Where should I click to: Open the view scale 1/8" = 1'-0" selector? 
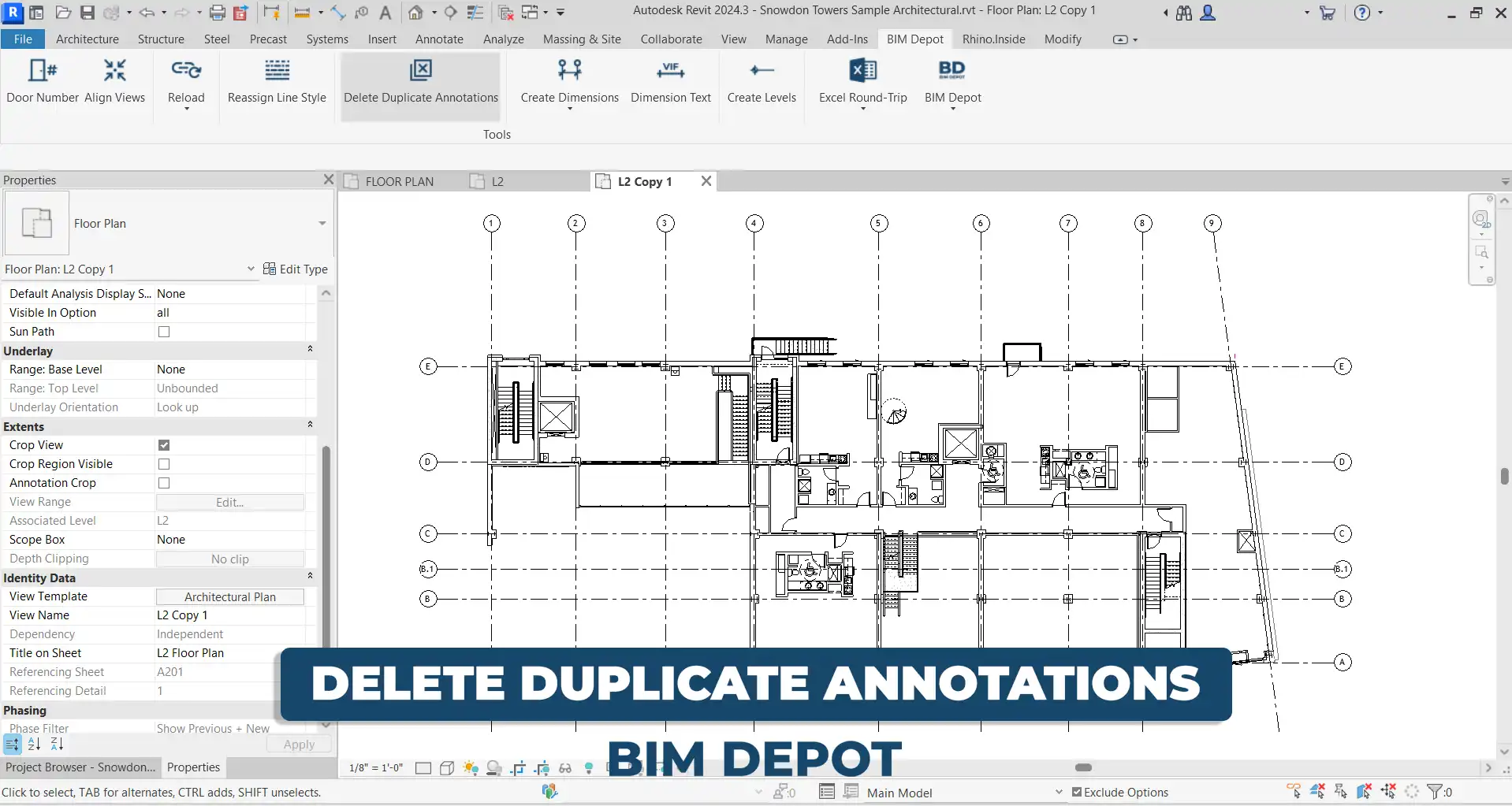376,767
